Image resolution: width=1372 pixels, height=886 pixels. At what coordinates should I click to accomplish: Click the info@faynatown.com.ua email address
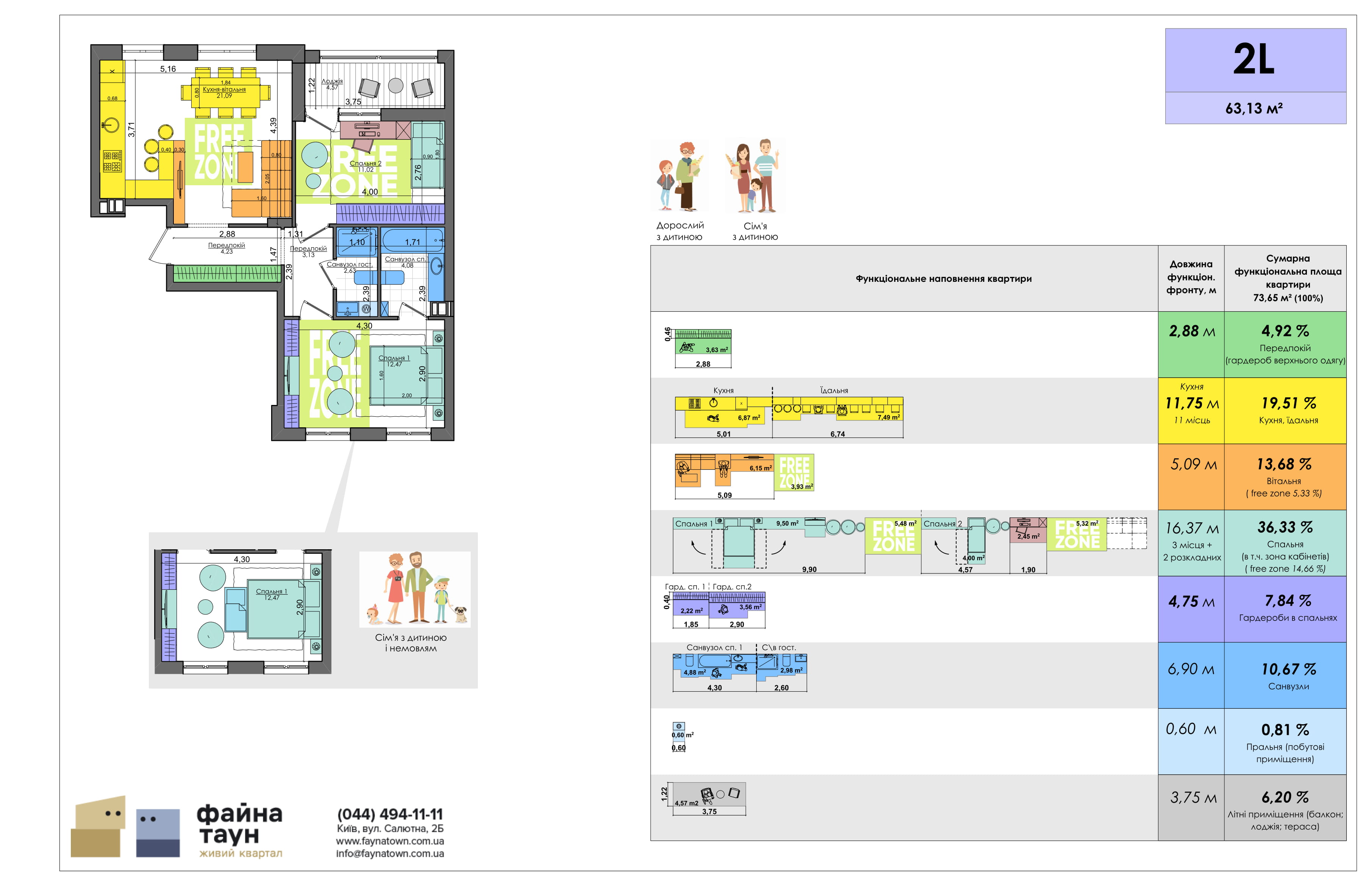[x=390, y=853]
